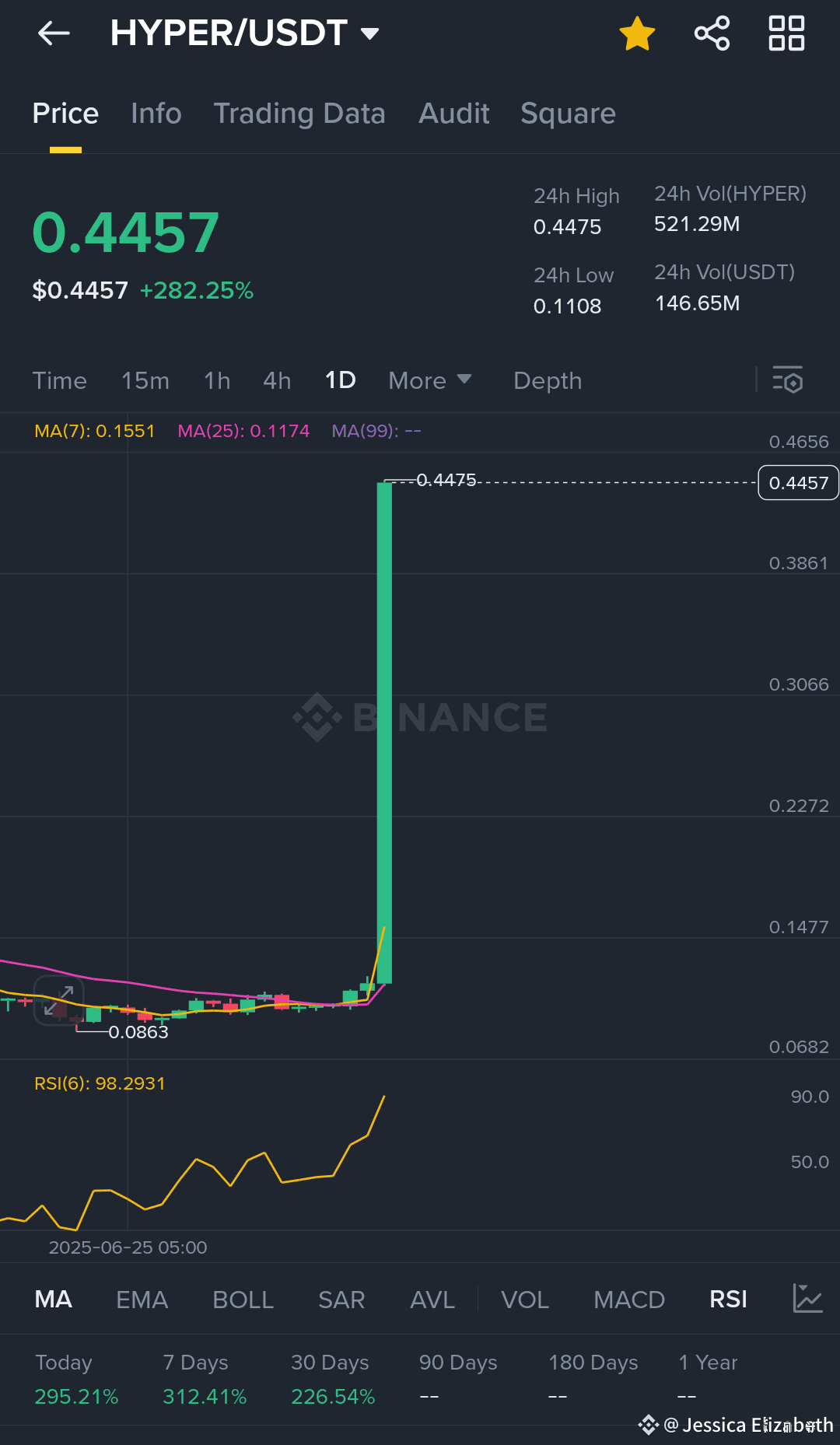This screenshot has width=840, height=1445.
Task: Open the Audit tab
Action: click(x=454, y=114)
